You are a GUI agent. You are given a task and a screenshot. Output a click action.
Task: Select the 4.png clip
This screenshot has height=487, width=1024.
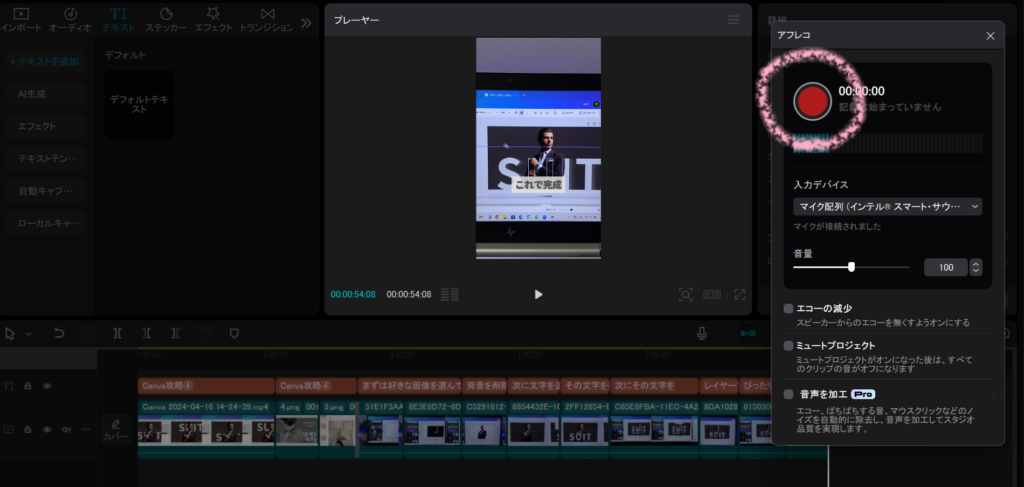296,429
